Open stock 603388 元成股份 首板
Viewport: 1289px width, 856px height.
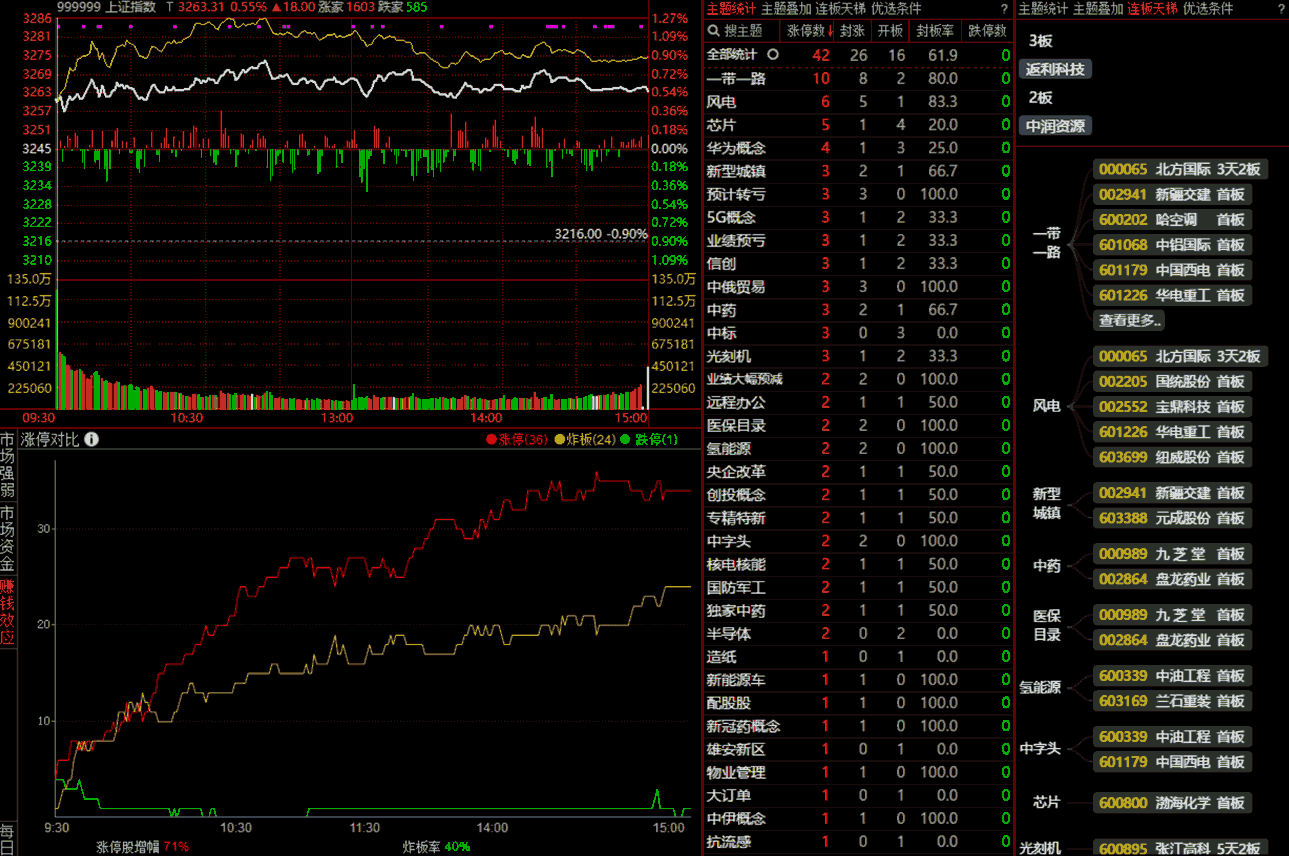pyautogui.click(x=1172, y=518)
